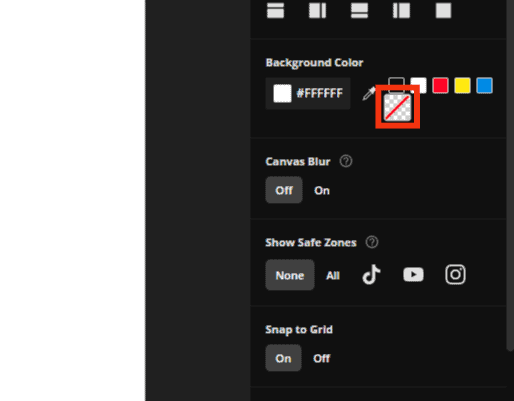Click the settings panel vertical scrollbar
Viewport: 514px width, 401px height.
click(510, 175)
